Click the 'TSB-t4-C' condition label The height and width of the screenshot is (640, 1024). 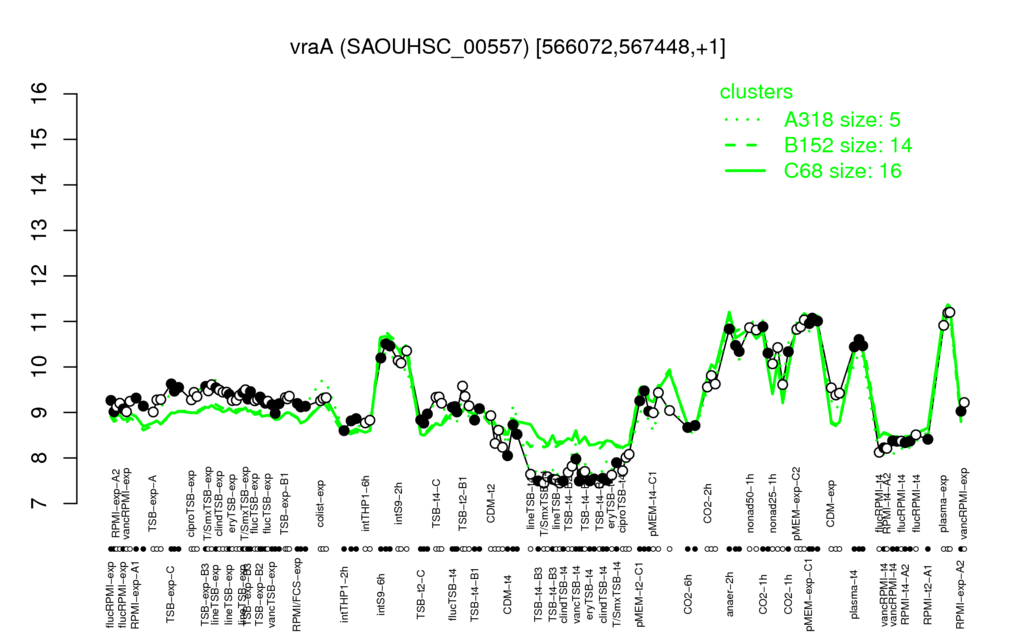pos(436,502)
